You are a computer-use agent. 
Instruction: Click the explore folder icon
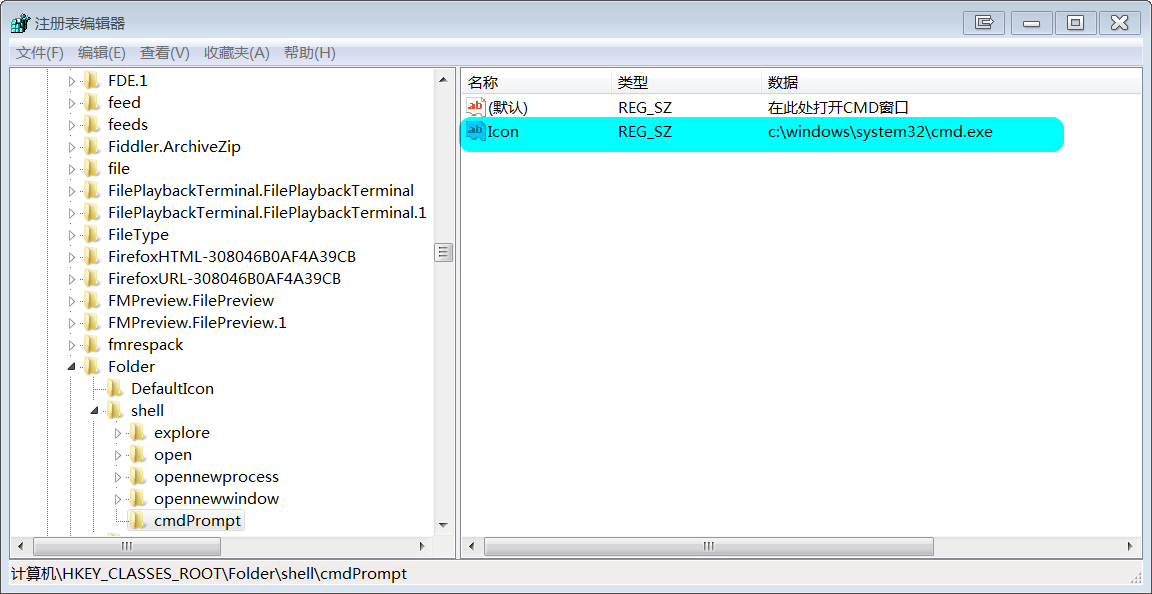[x=138, y=432]
